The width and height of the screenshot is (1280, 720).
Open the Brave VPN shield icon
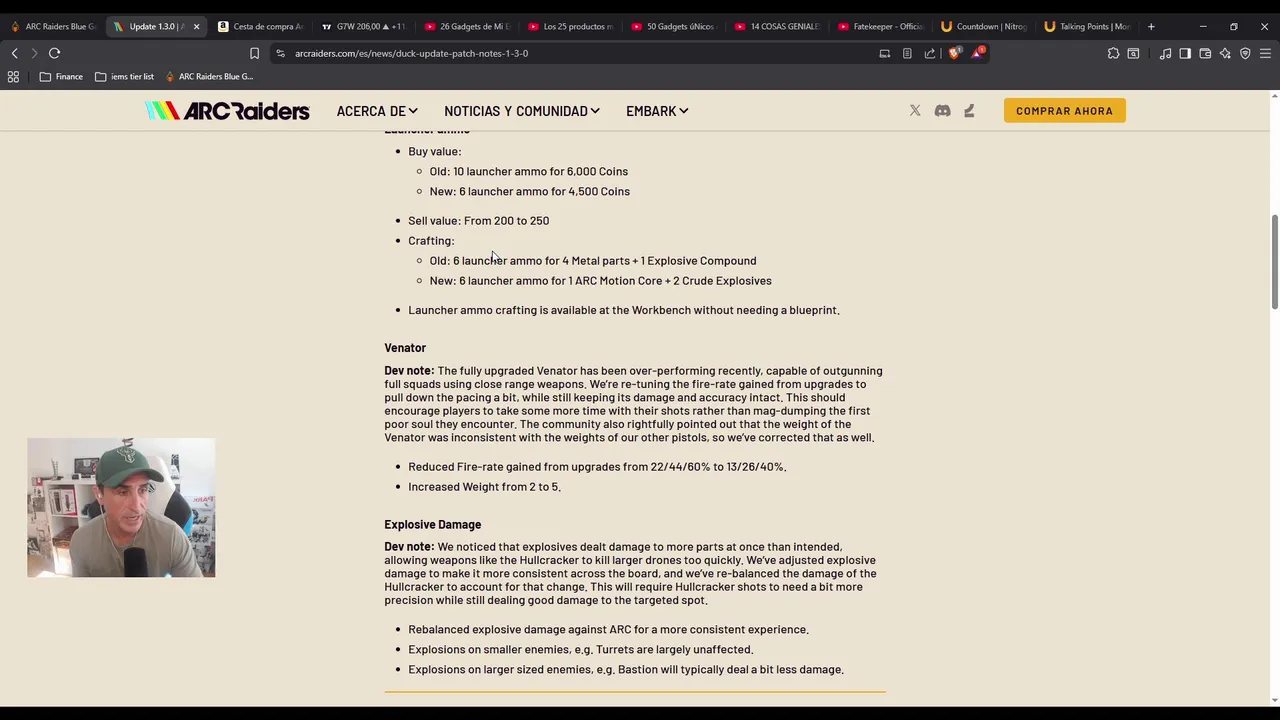1245,53
